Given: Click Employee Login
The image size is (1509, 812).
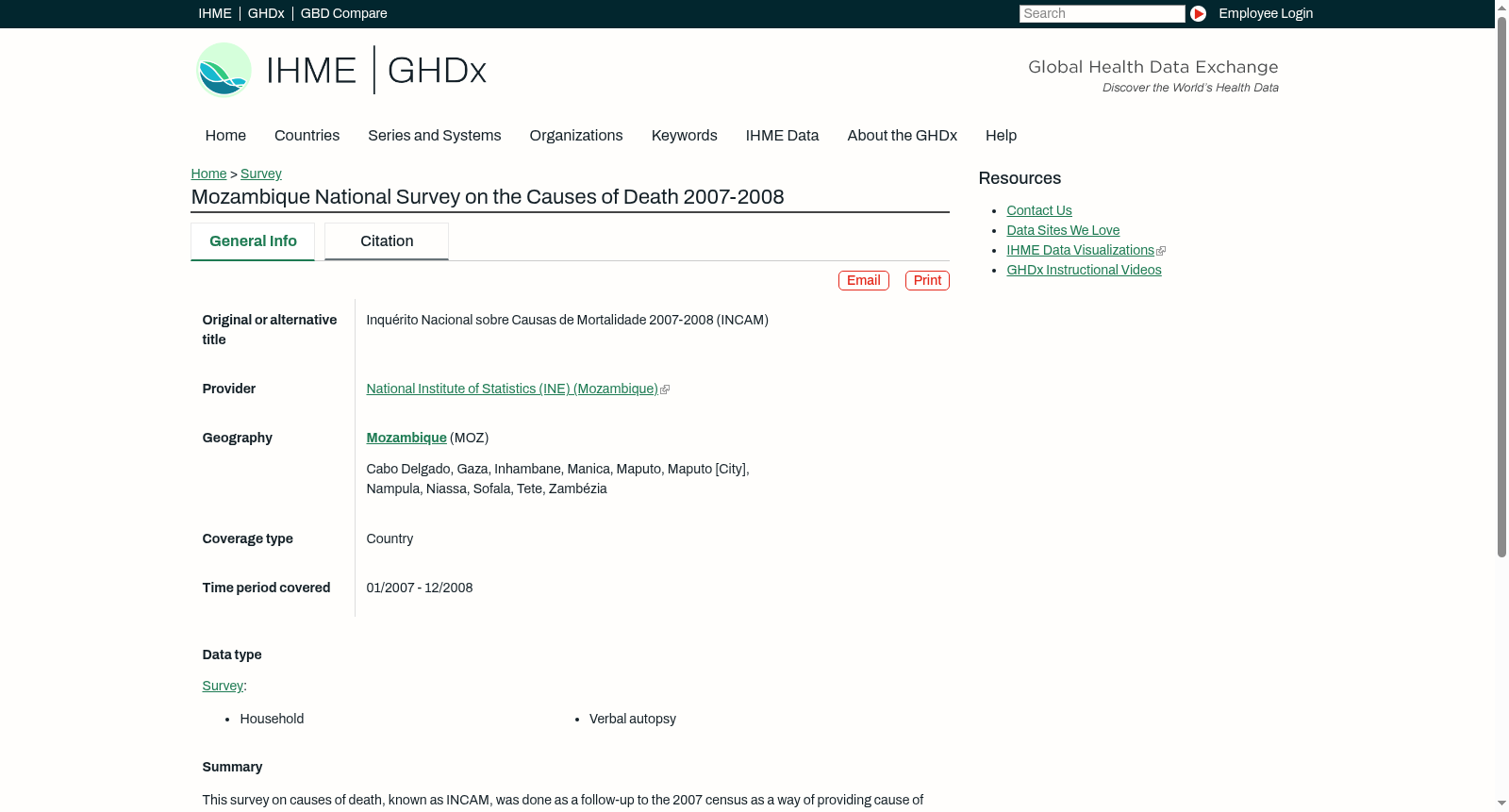Looking at the screenshot, I should pos(1266,13).
